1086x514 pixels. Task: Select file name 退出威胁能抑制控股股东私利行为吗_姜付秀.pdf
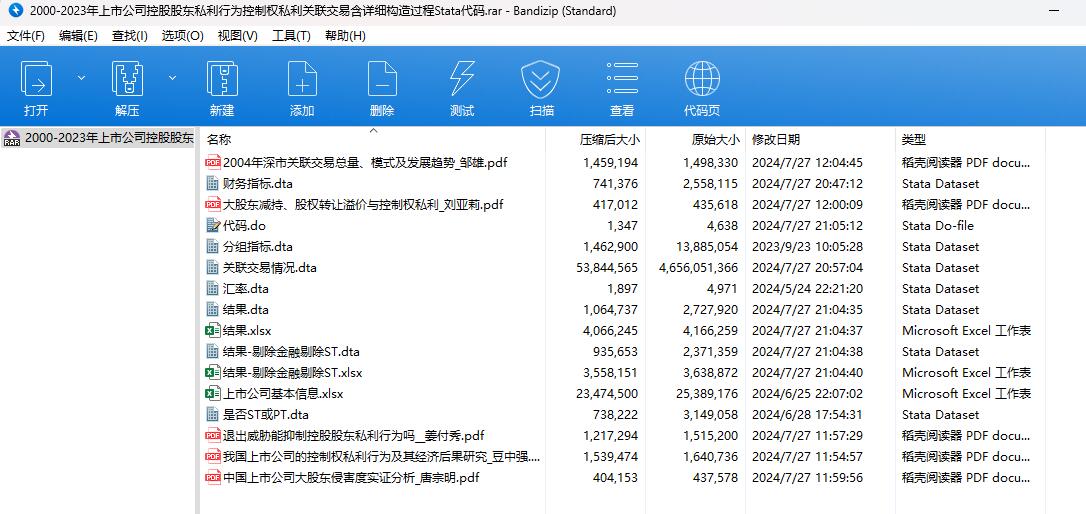coord(353,436)
